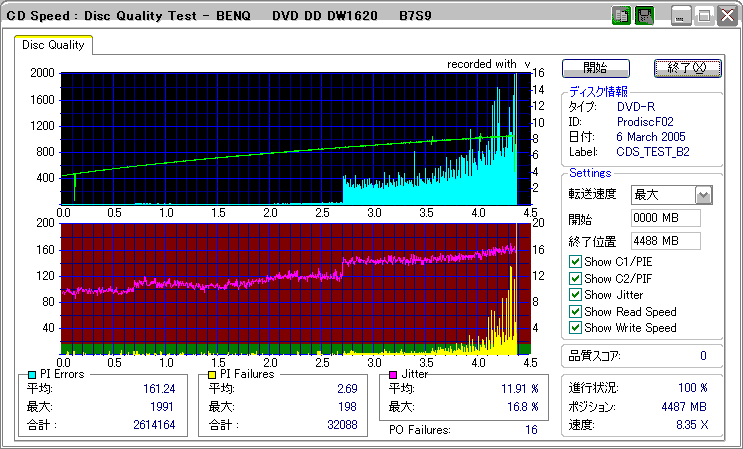Click the PI Failures maximum 198
This screenshot has height=449, width=743.
coord(348,407)
